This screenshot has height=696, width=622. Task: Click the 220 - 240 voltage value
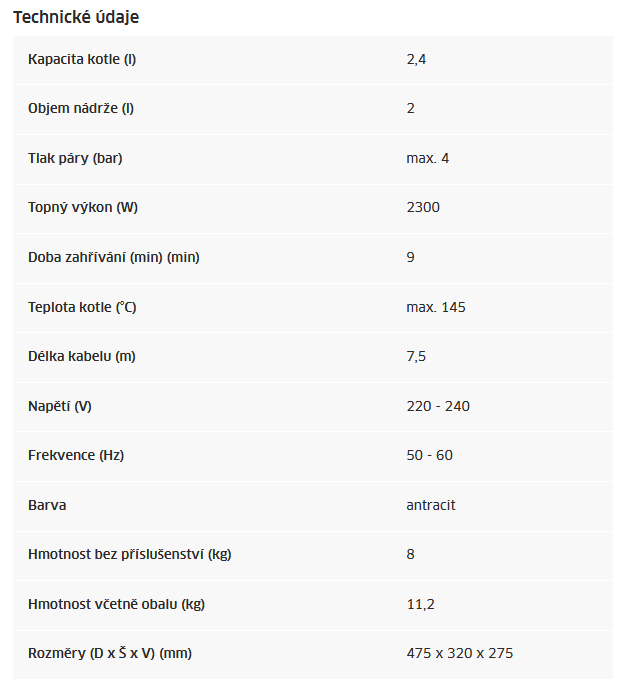[438, 406]
